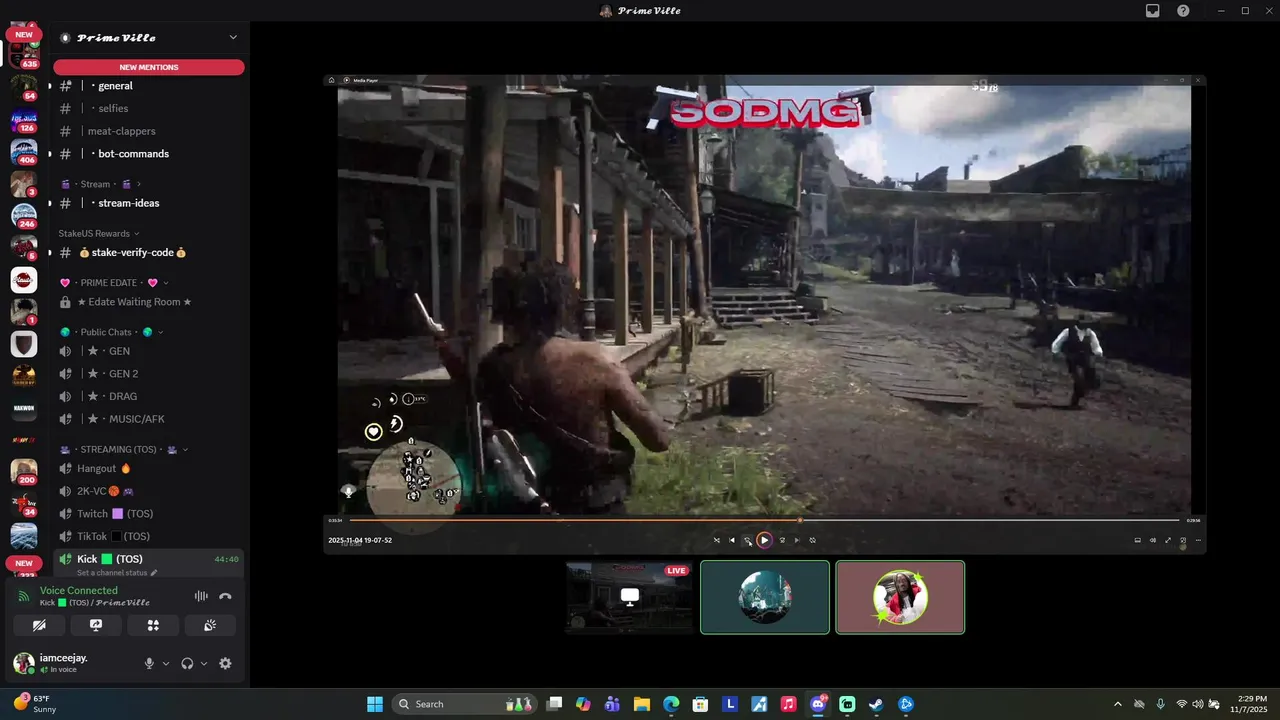The width and height of the screenshot is (1280, 720).
Task: Select the brown participant tile
Action: (x=900, y=597)
